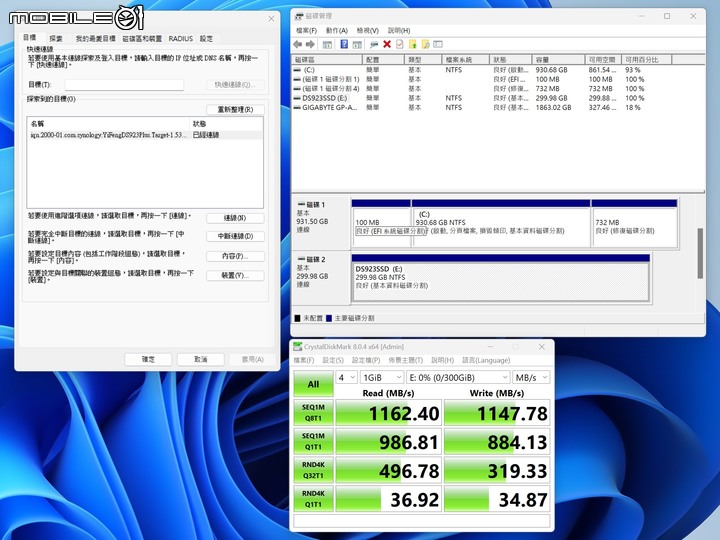Select the 100 MB EFI partition block
Screen dimensions: 720x540
point(381,224)
